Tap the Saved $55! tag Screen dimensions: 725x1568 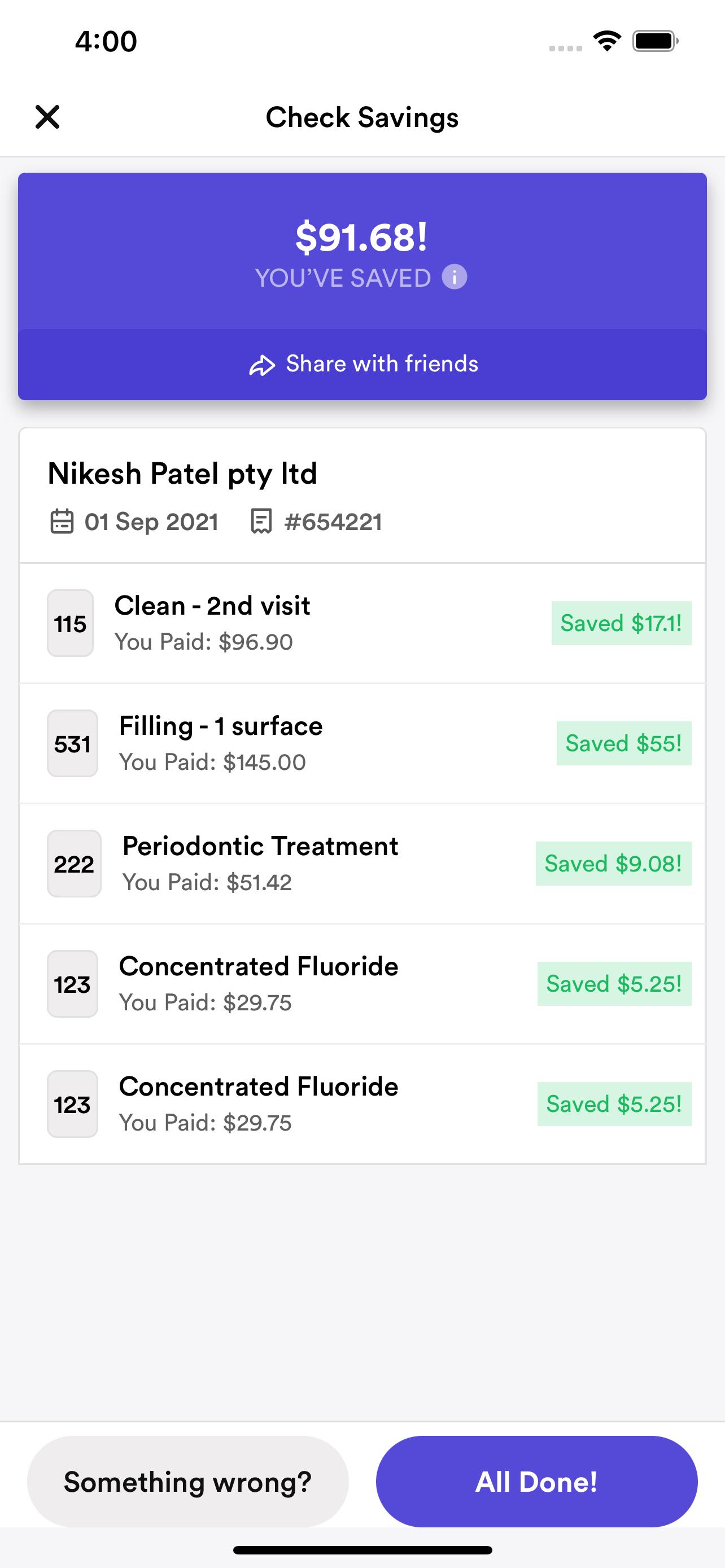pyautogui.click(x=623, y=743)
